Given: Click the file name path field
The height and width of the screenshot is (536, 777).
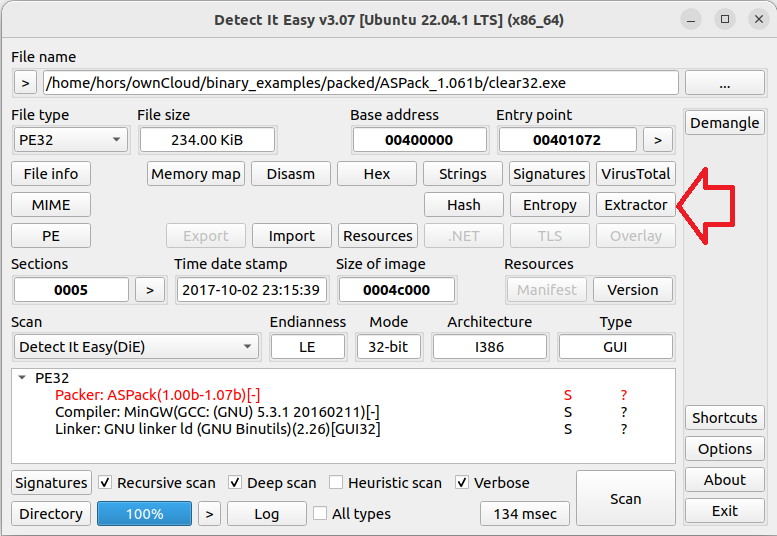Looking at the screenshot, I should (361, 83).
